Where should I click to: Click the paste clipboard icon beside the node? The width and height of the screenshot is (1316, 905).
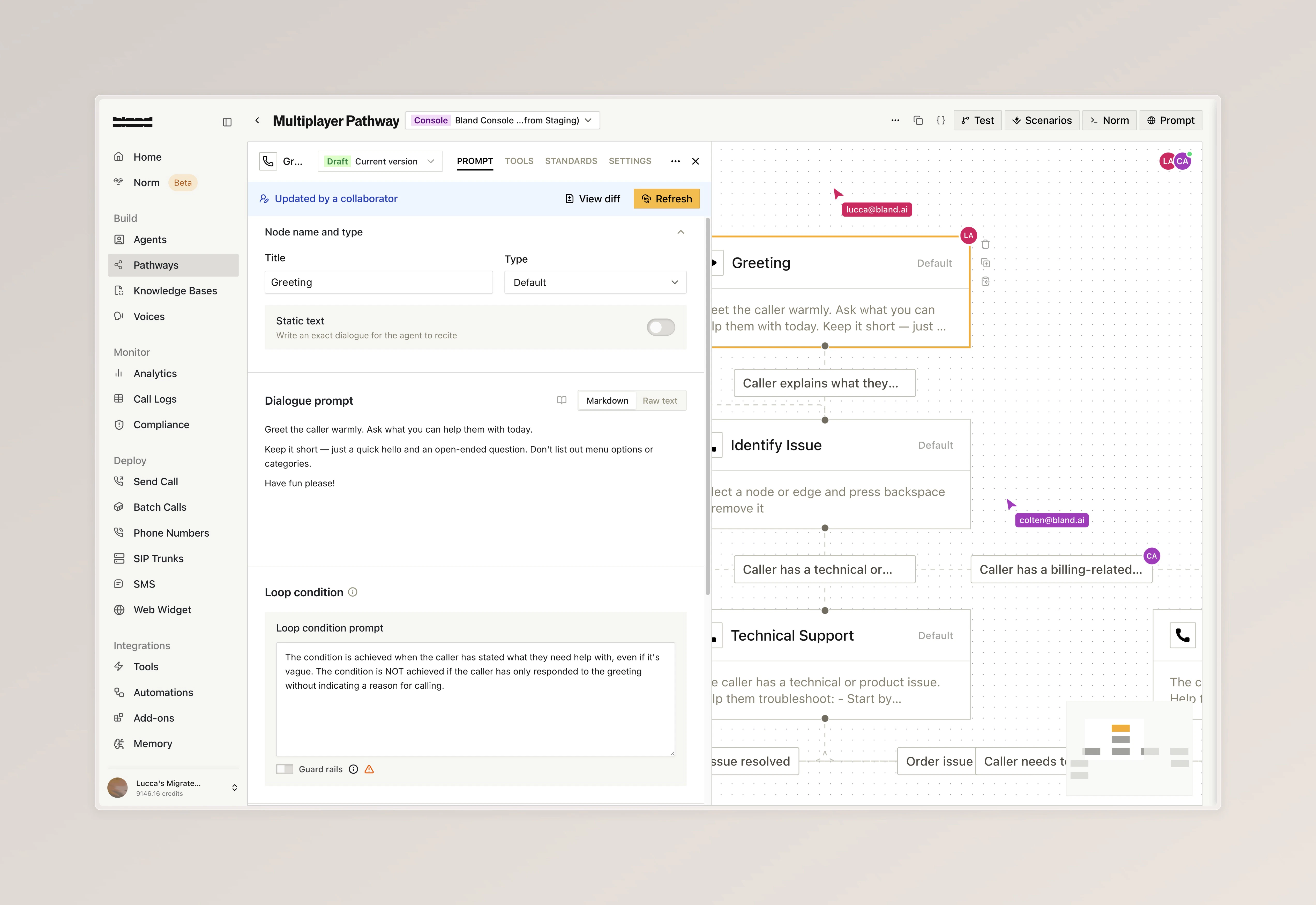point(986,282)
